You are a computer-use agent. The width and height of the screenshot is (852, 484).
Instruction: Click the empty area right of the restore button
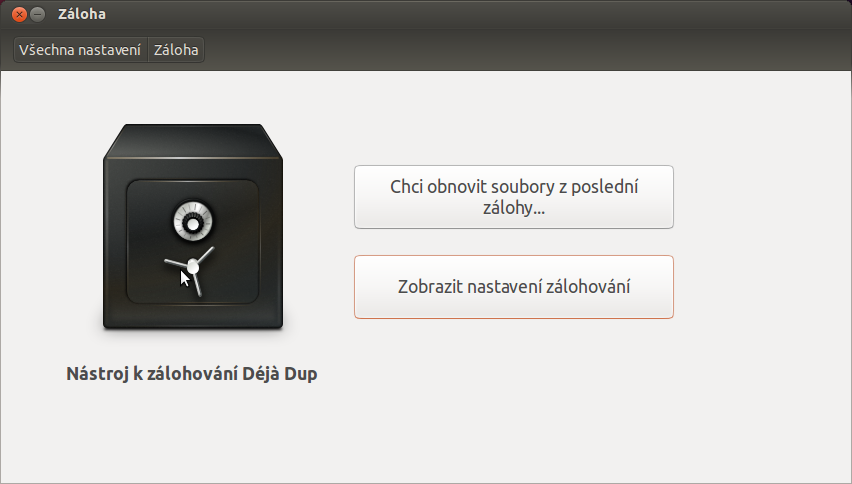tap(761, 197)
